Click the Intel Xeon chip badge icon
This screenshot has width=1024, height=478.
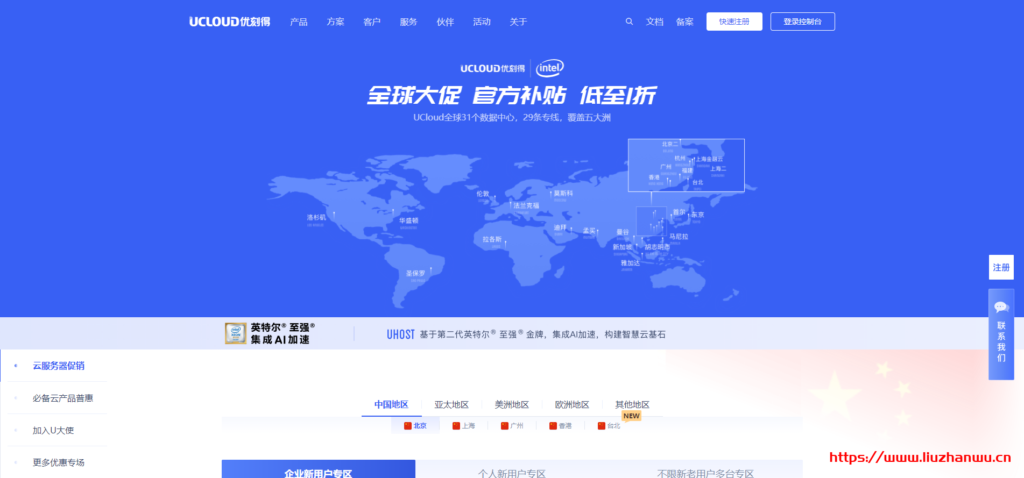pyautogui.click(x=235, y=333)
